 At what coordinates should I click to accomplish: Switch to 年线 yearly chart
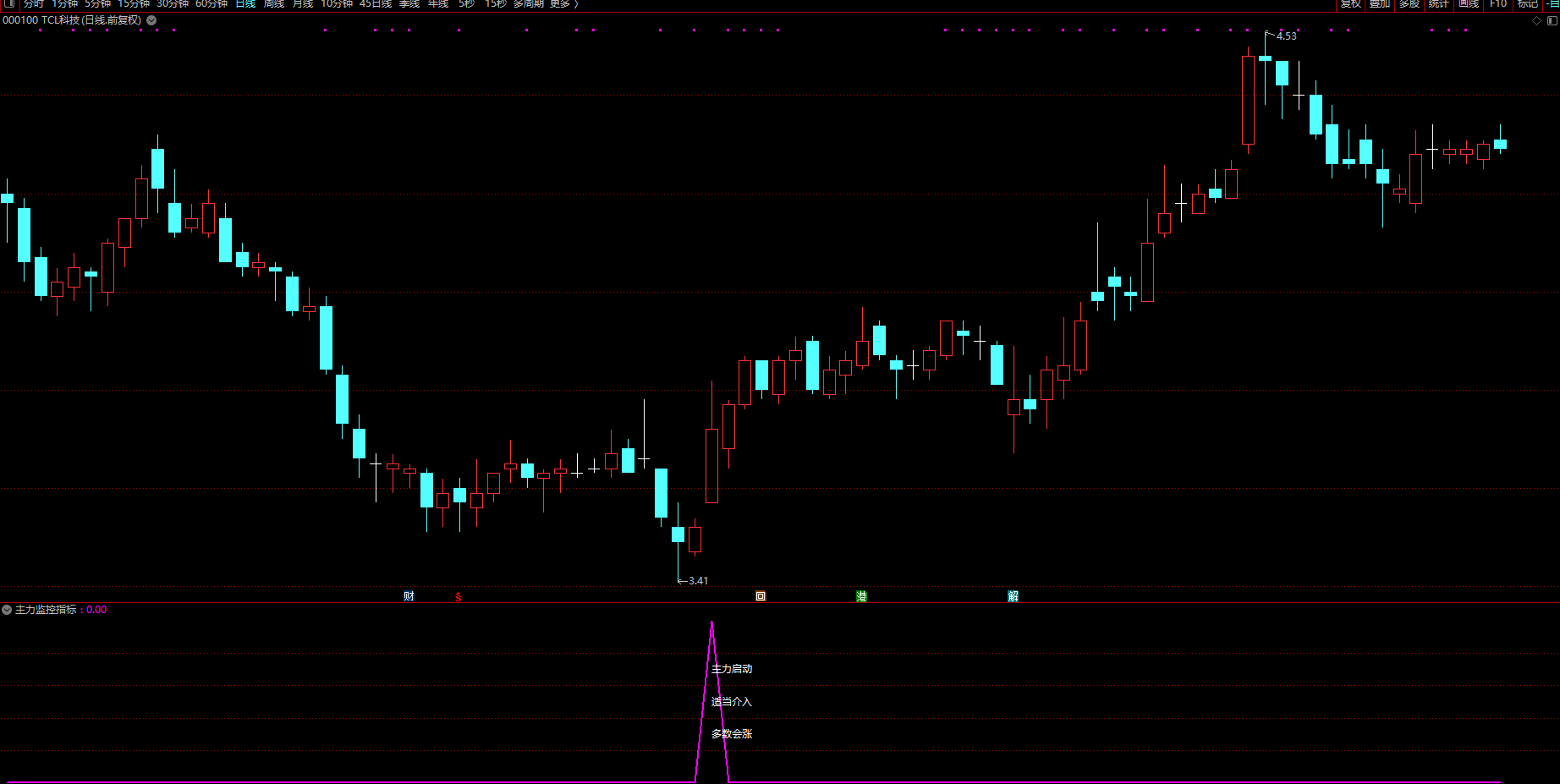pos(438,3)
